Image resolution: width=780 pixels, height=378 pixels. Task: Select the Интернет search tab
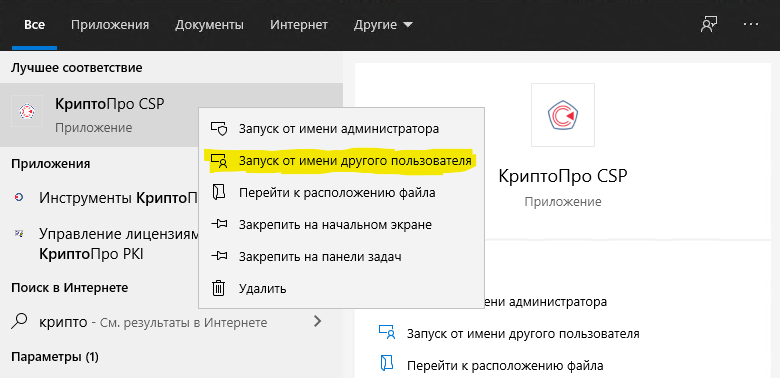click(x=299, y=24)
